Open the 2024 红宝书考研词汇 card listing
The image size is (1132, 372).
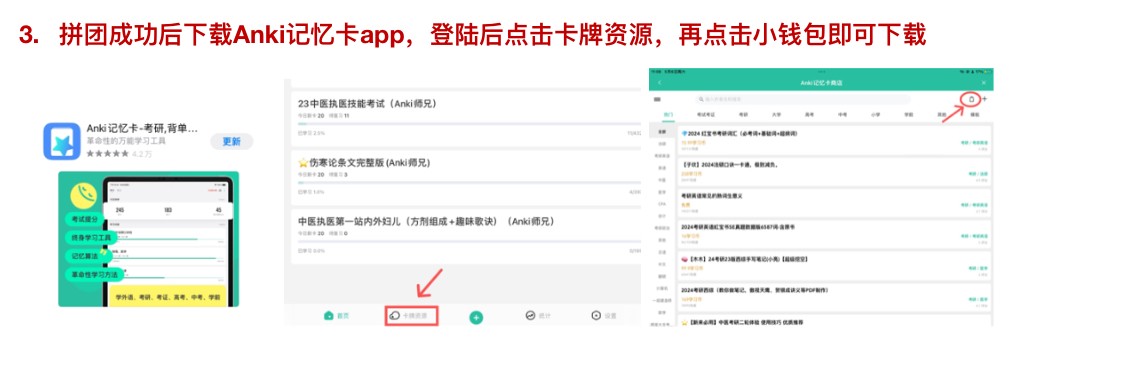[x=835, y=140]
